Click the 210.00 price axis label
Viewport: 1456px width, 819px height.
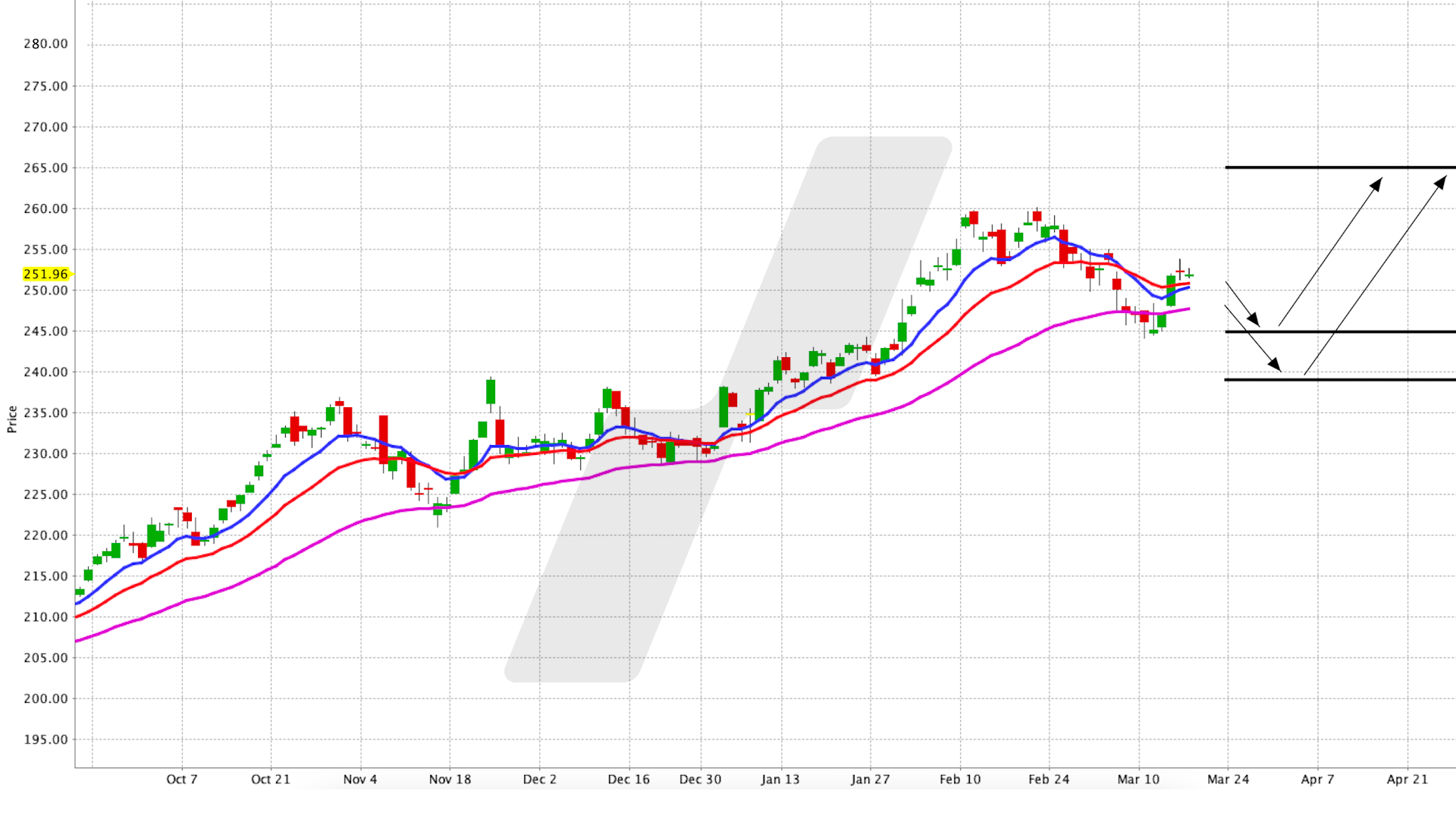45,617
